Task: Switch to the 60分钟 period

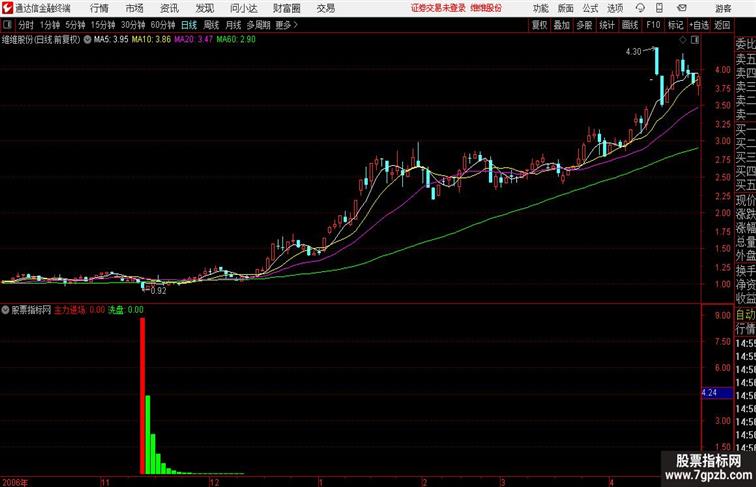Action: point(163,25)
